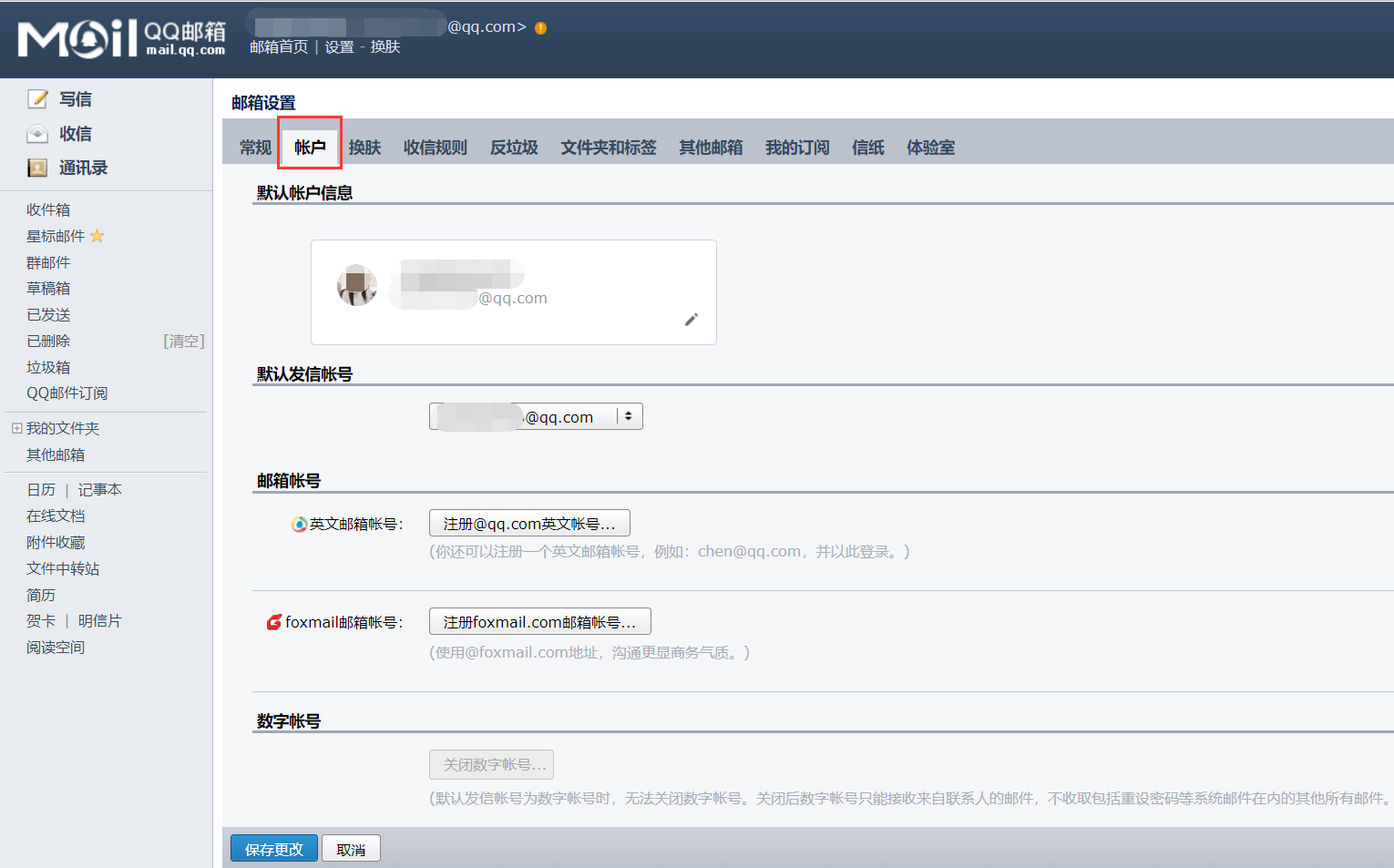The width and height of the screenshot is (1394, 868).
Task: Open 通讯录 contacts book icon
Action: 37,168
